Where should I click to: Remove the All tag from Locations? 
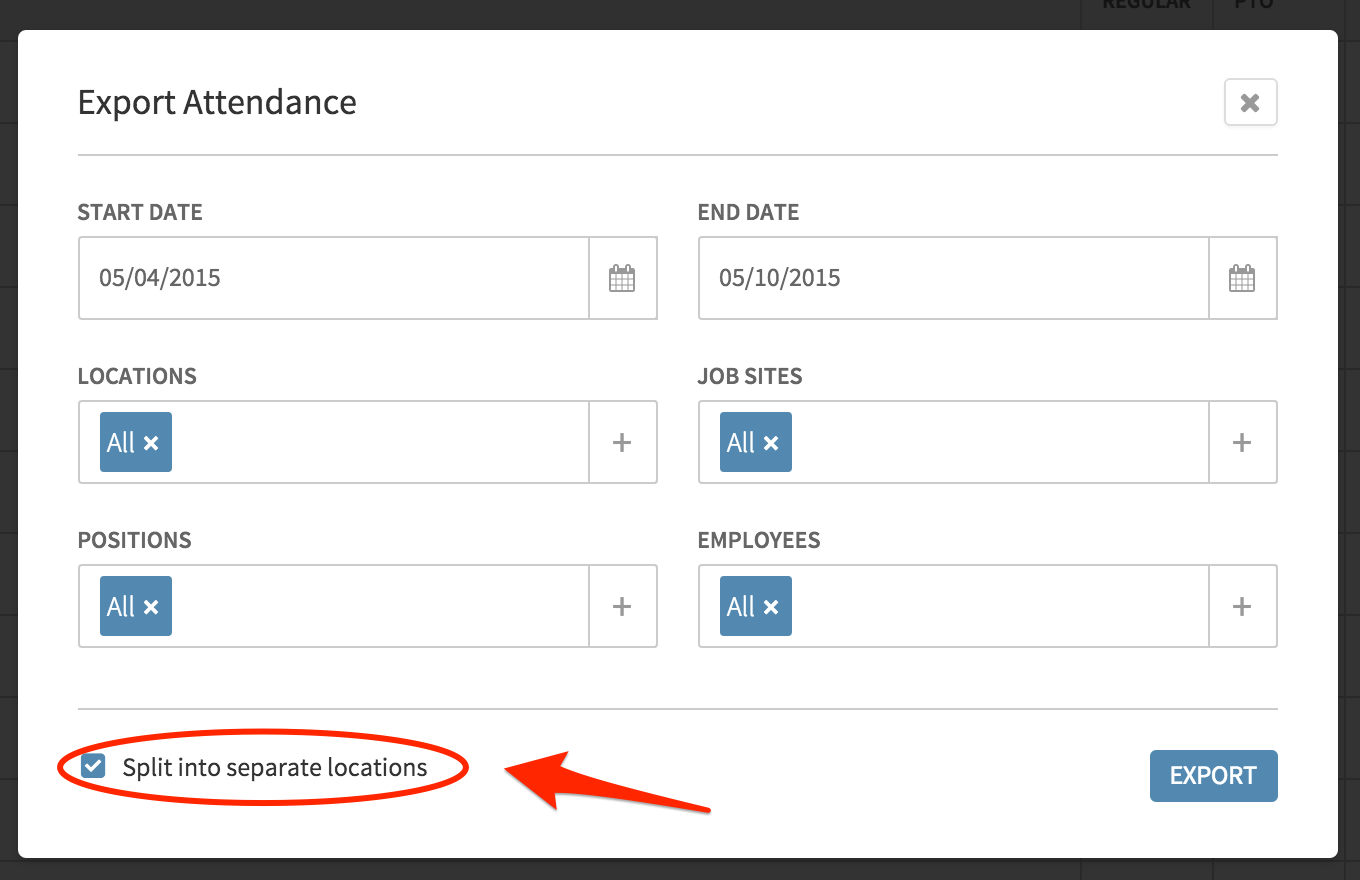click(151, 443)
